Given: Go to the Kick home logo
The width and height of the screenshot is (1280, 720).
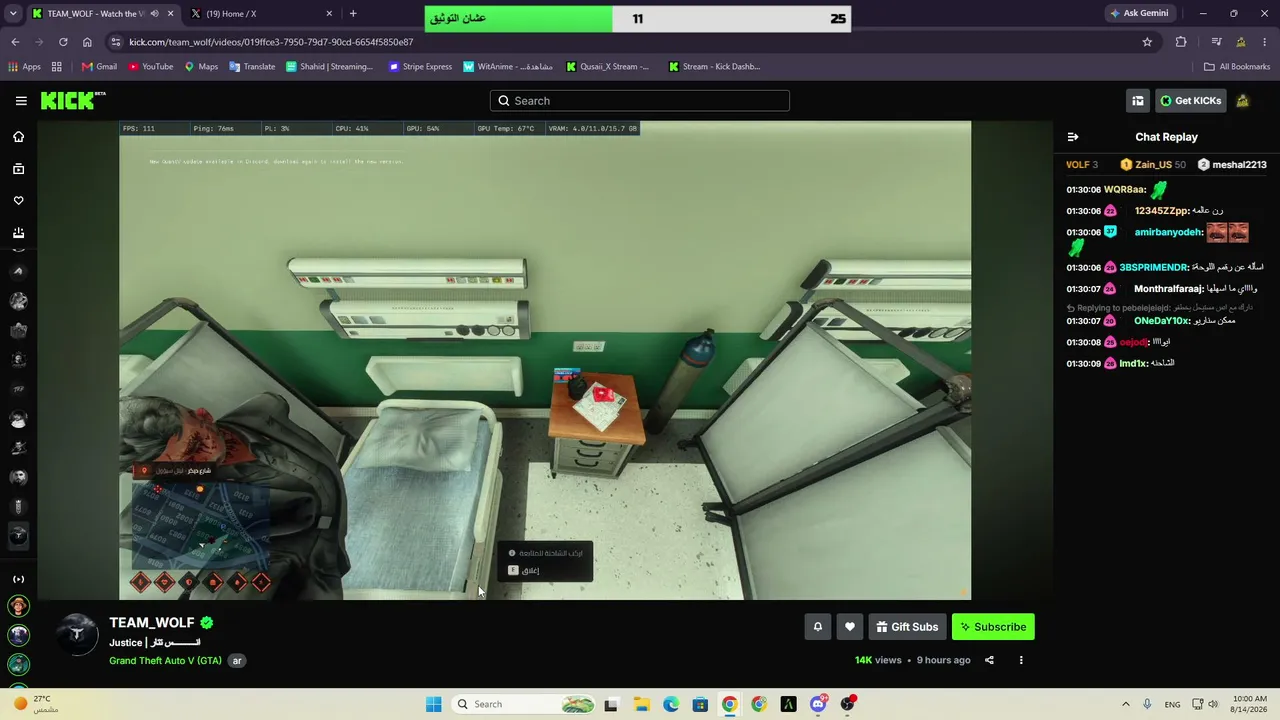Looking at the screenshot, I should [x=73, y=100].
